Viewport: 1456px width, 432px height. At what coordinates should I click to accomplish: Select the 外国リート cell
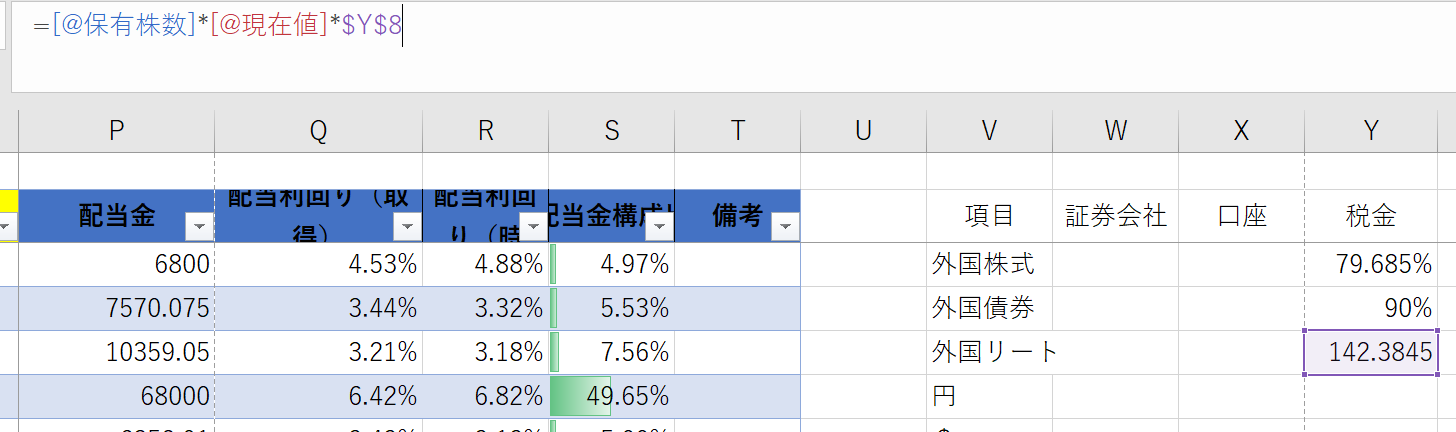coord(988,352)
